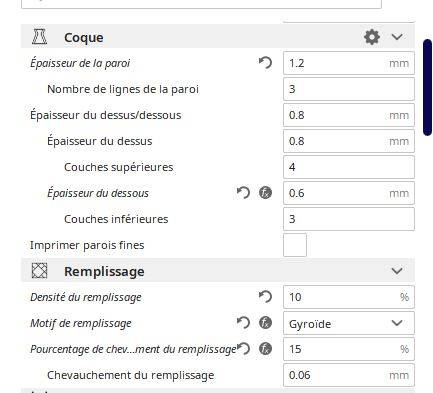Screen dimensions: 433x393
Task: Click the Remplissage section header
Action: pos(218,271)
